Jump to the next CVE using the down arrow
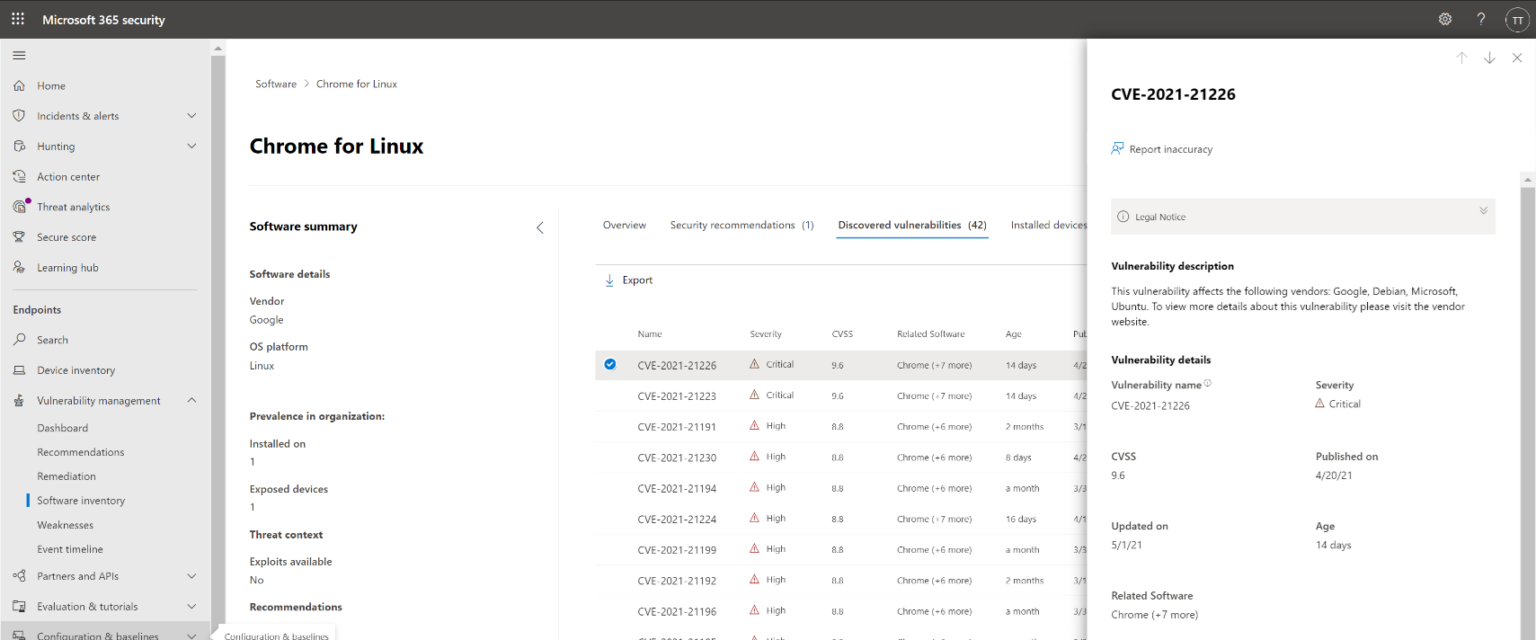 [x=1489, y=57]
